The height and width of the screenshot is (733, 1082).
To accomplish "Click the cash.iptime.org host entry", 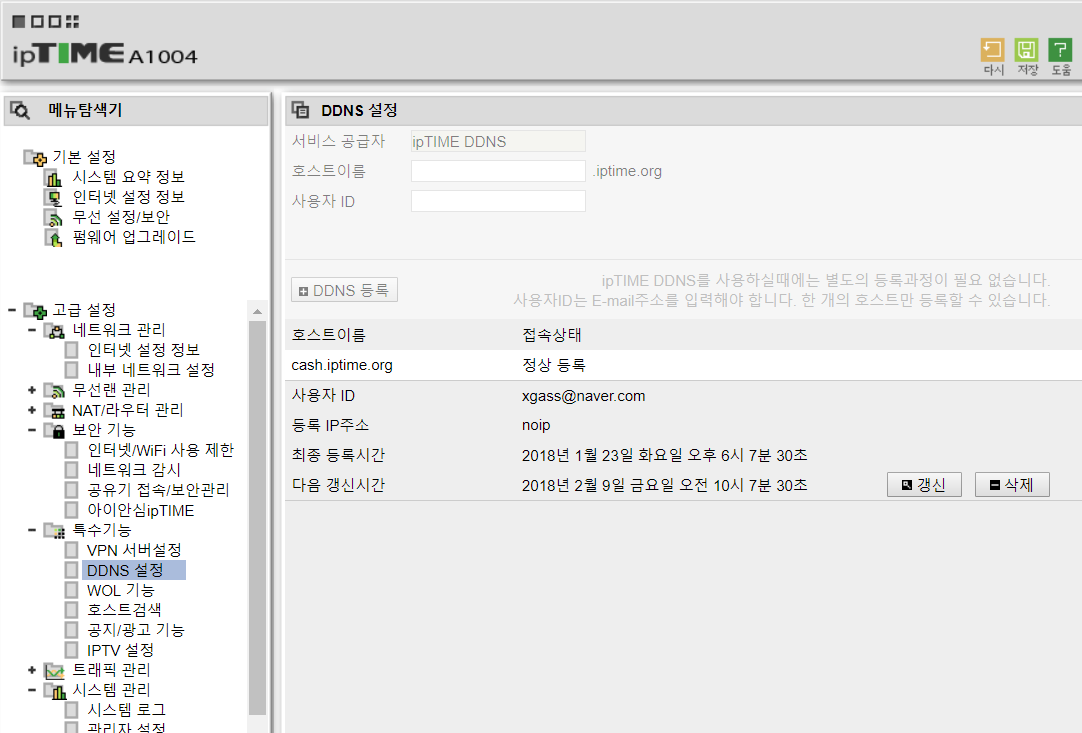I will [342, 365].
